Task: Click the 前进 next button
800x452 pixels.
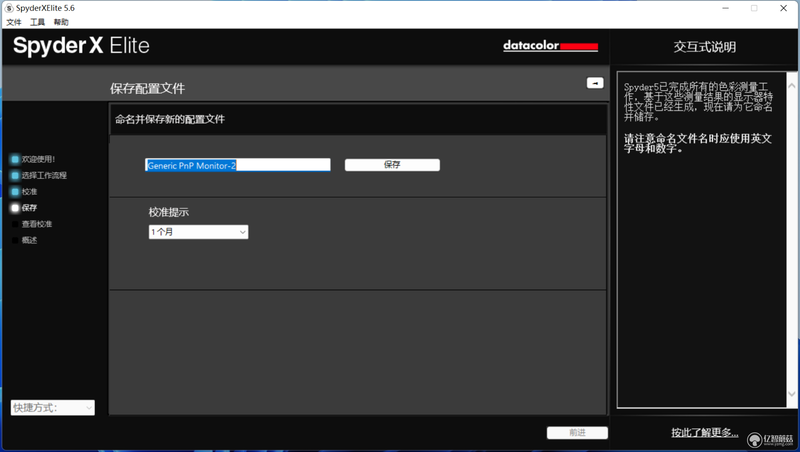Action: tap(577, 433)
